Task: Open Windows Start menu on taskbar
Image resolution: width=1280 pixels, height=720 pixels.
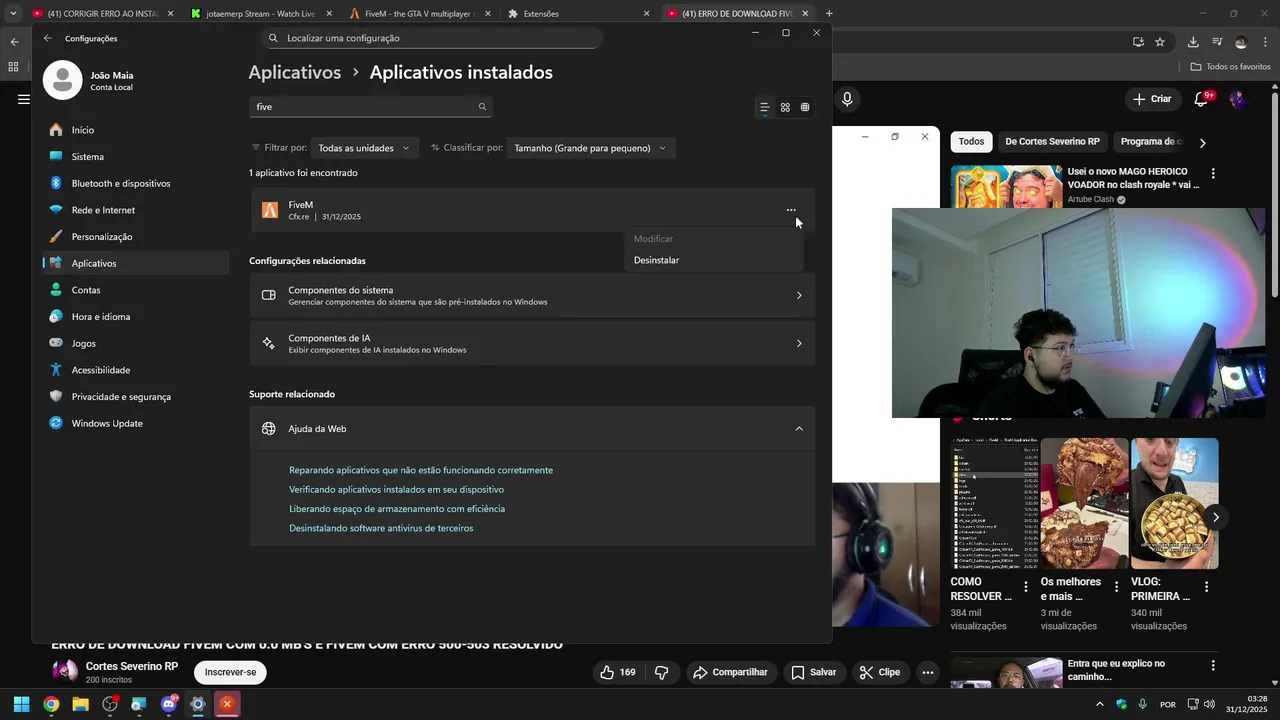Action: [21, 704]
